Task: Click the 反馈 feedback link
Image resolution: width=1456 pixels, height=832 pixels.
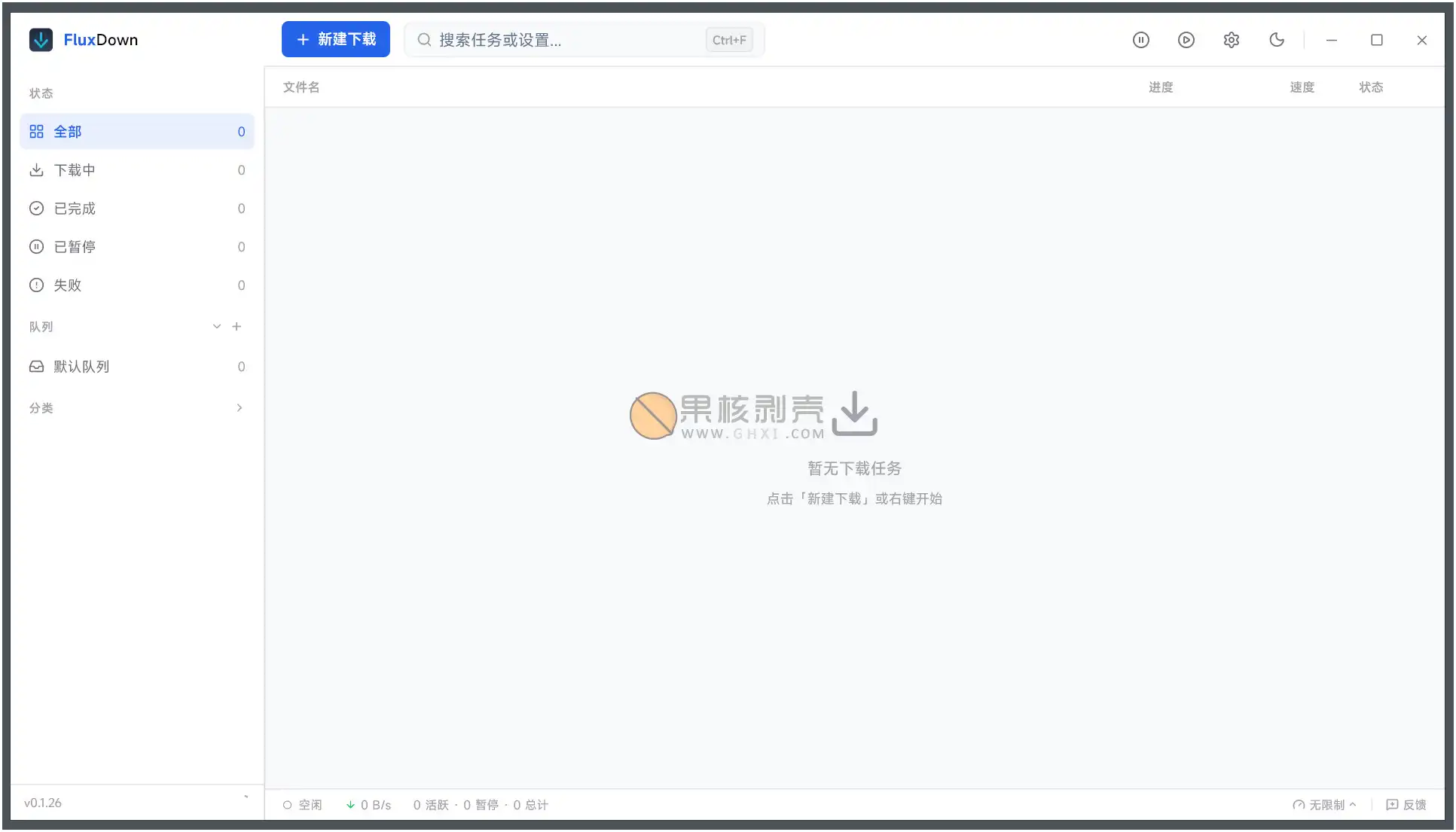Action: point(1406,805)
